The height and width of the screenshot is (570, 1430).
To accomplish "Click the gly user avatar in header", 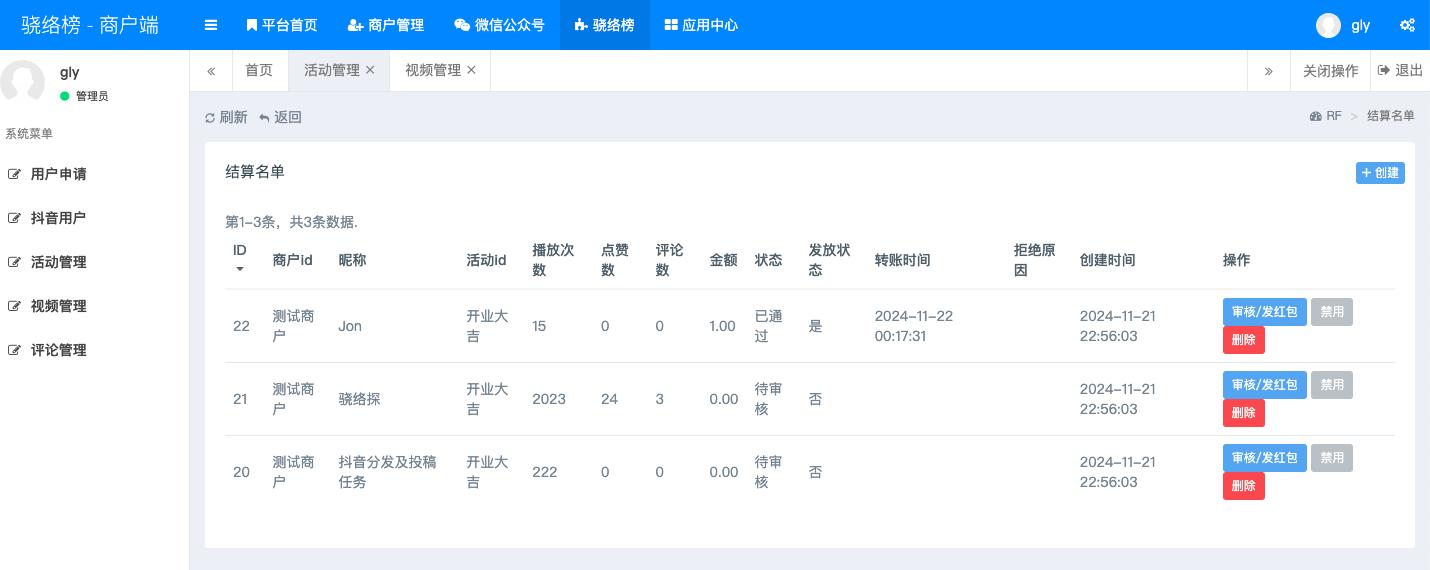I will 1328,25.
